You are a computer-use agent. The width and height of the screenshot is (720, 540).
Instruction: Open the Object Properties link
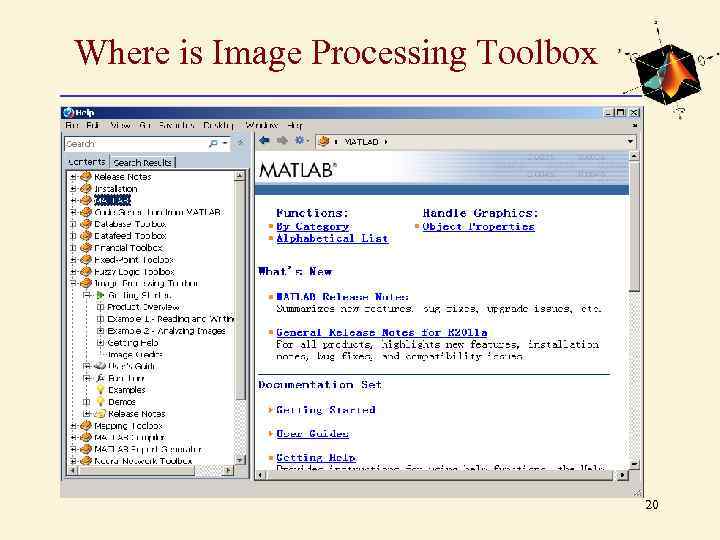coord(478,226)
